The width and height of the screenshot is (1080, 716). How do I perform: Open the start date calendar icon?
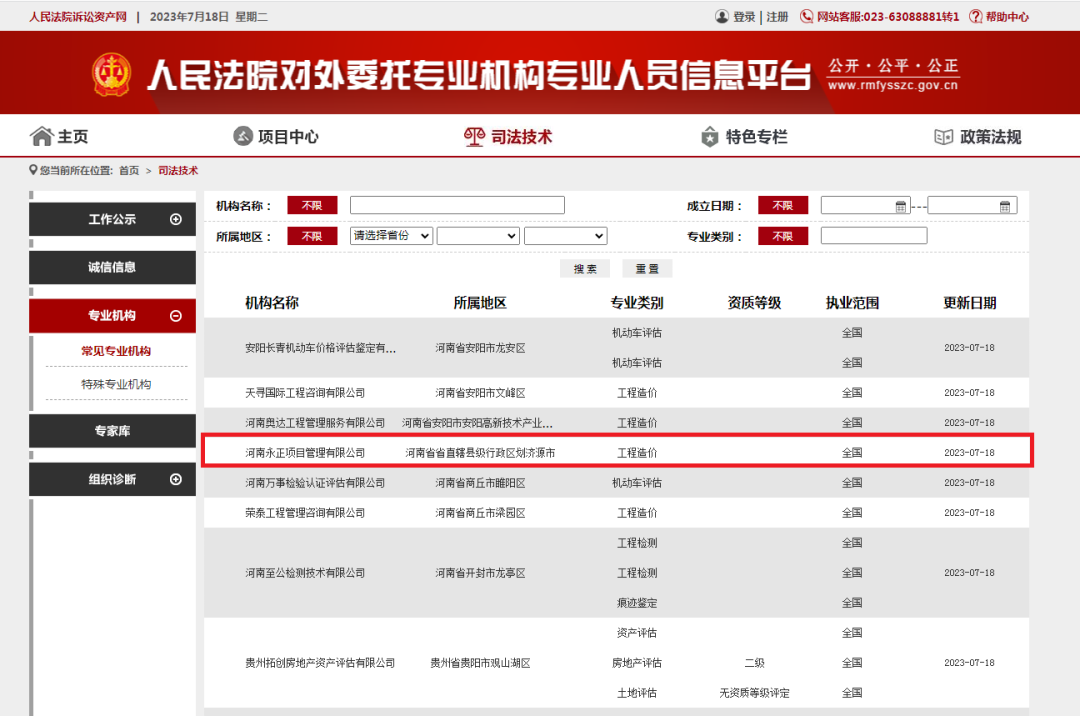[900, 206]
